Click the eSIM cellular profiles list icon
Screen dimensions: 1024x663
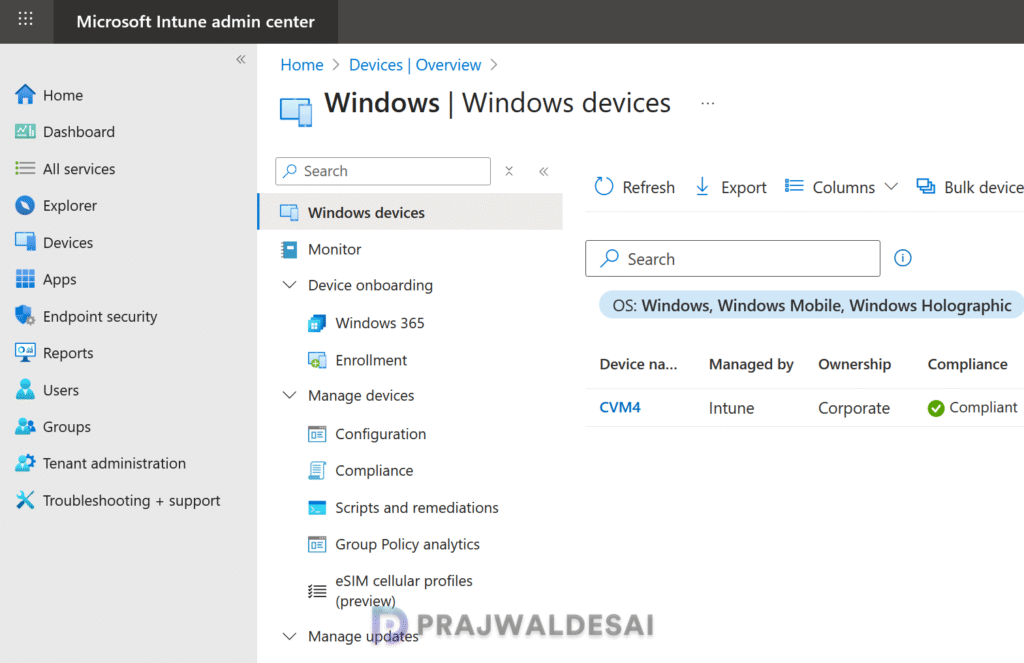(x=317, y=591)
